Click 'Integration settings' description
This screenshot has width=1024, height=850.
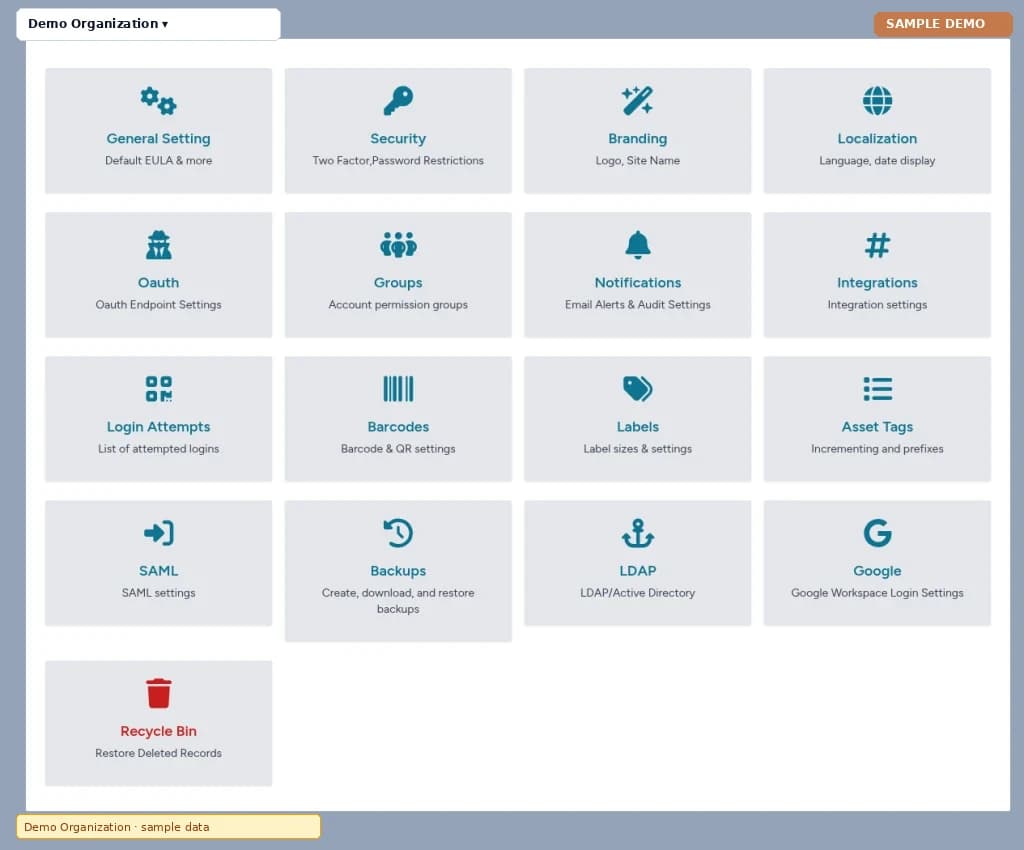tap(877, 305)
